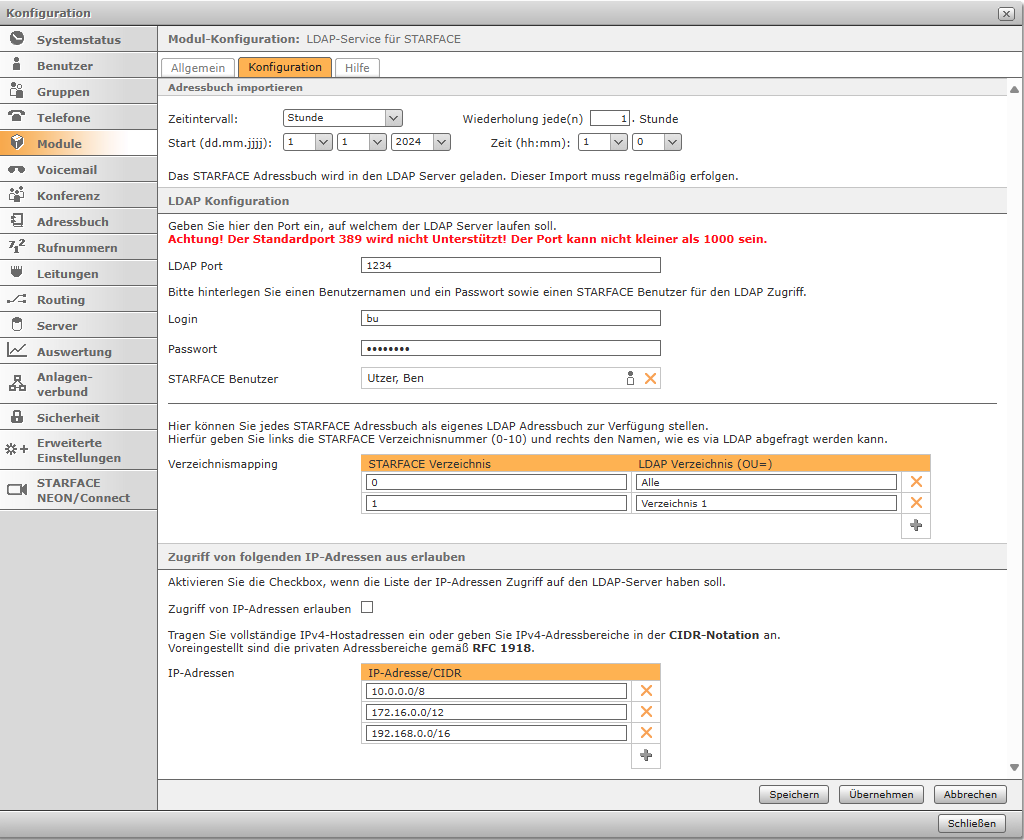This screenshot has height=840, width=1024.
Task: Open the start day dropdown
Action: [308, 142]
